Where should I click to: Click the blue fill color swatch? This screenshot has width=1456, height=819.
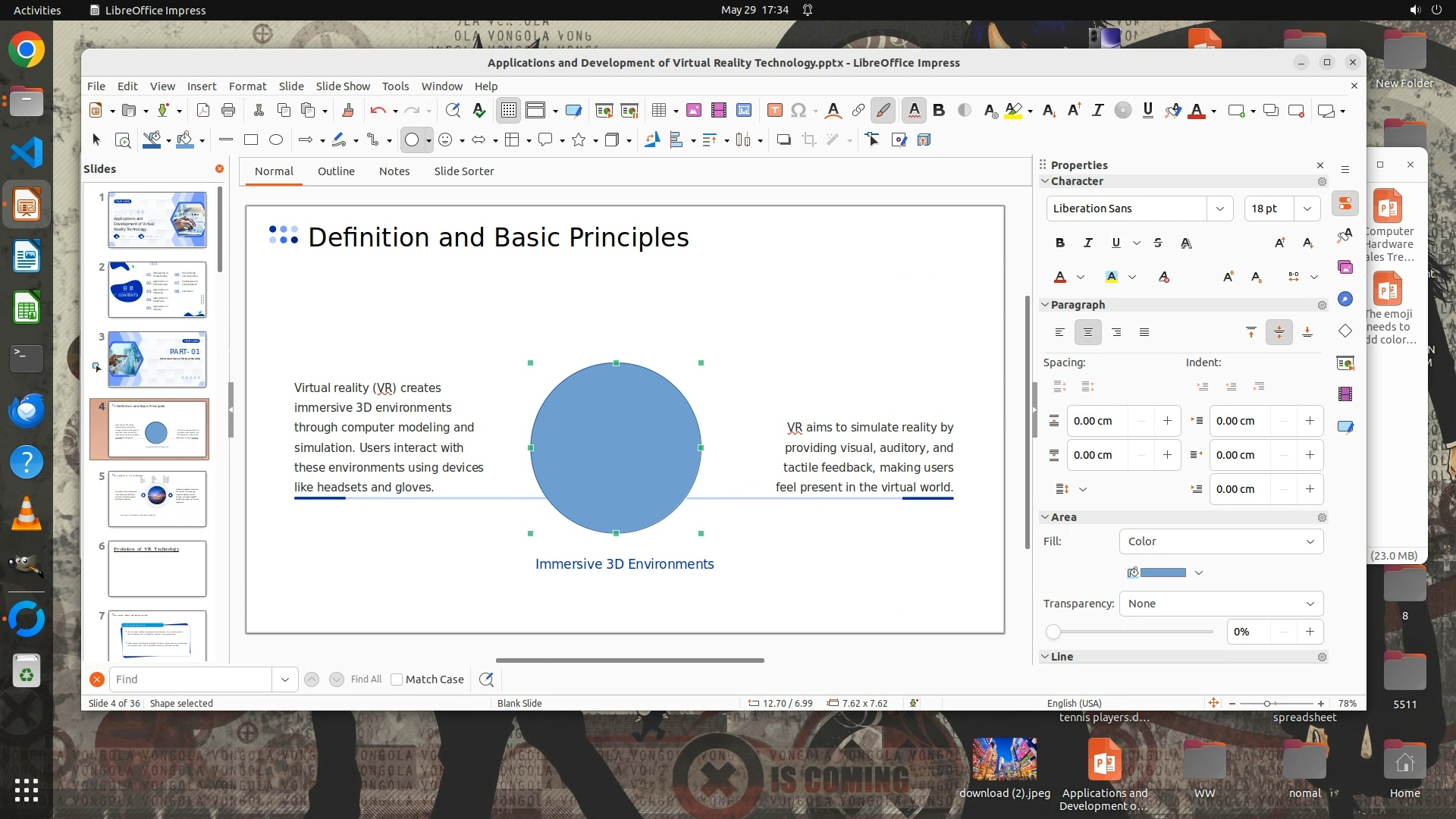(1163, 573)
